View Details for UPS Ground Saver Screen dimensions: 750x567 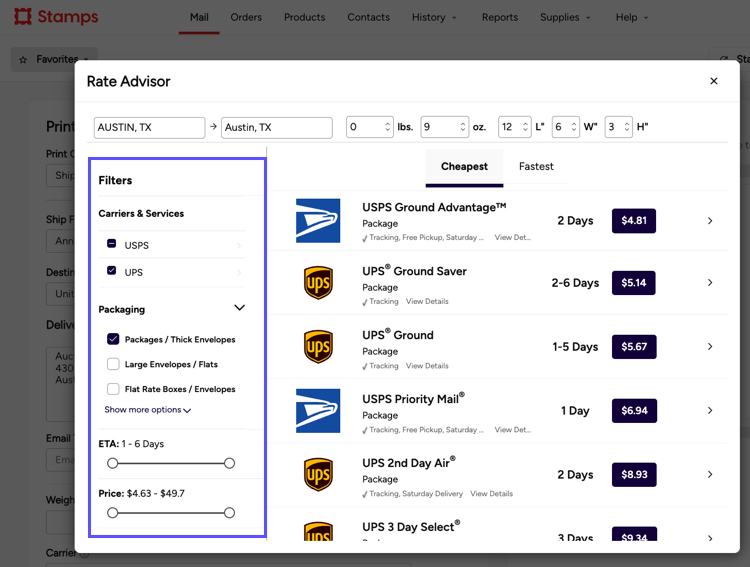[427, 301]
